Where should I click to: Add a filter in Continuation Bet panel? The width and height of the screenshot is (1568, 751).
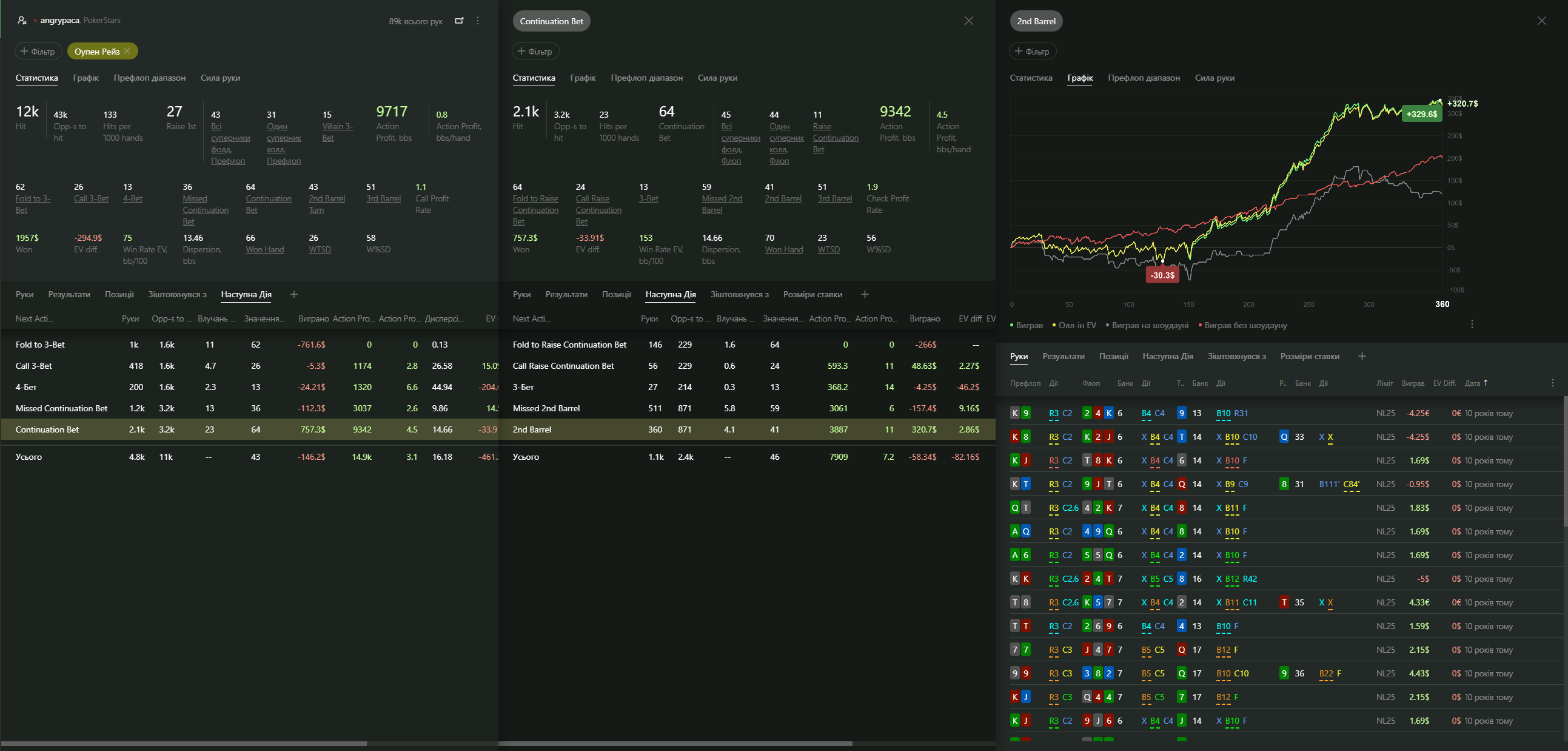tap(535, 51)
